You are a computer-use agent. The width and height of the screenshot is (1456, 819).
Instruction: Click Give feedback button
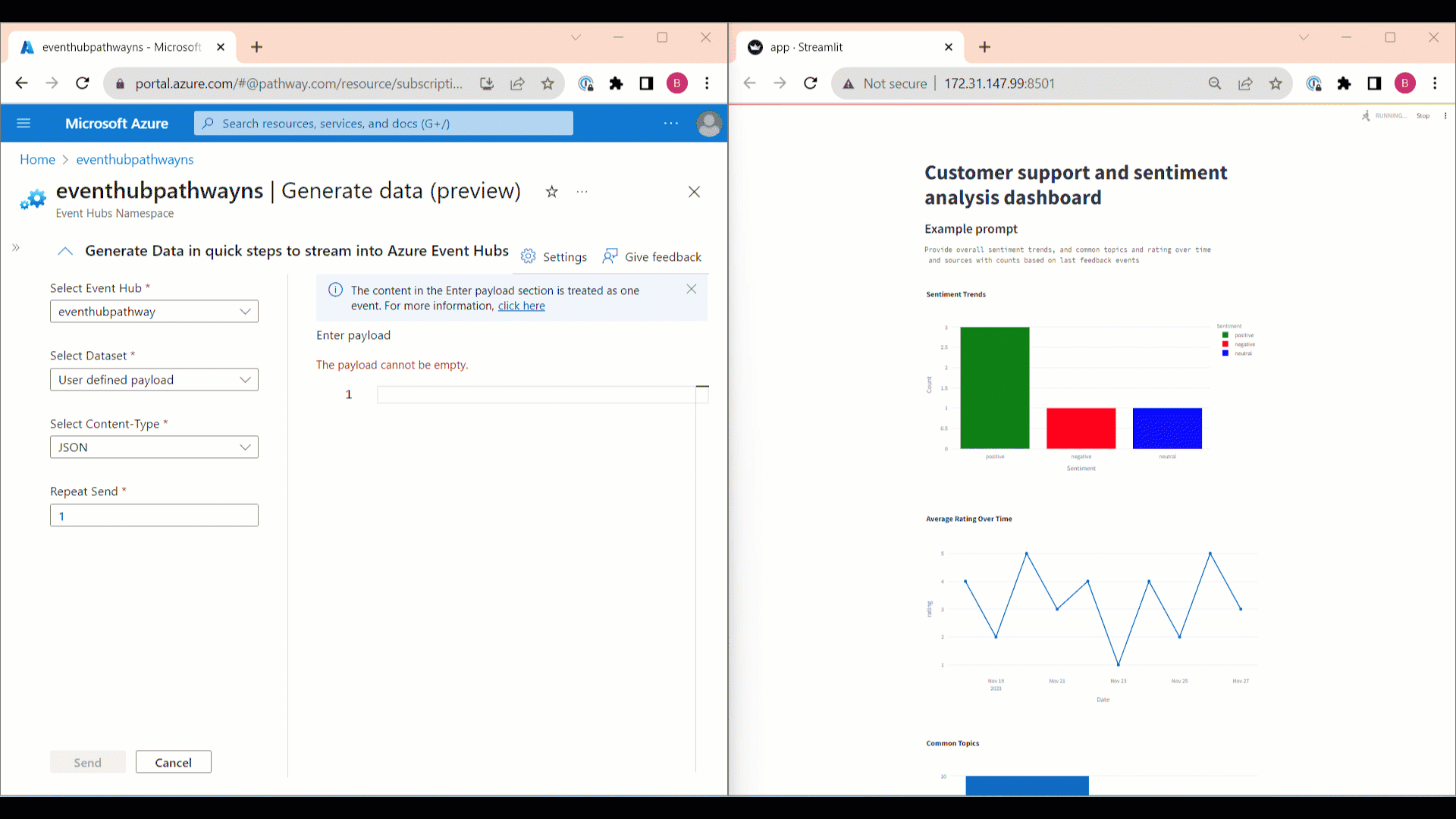pyautogui.click(x=652, y=256)
